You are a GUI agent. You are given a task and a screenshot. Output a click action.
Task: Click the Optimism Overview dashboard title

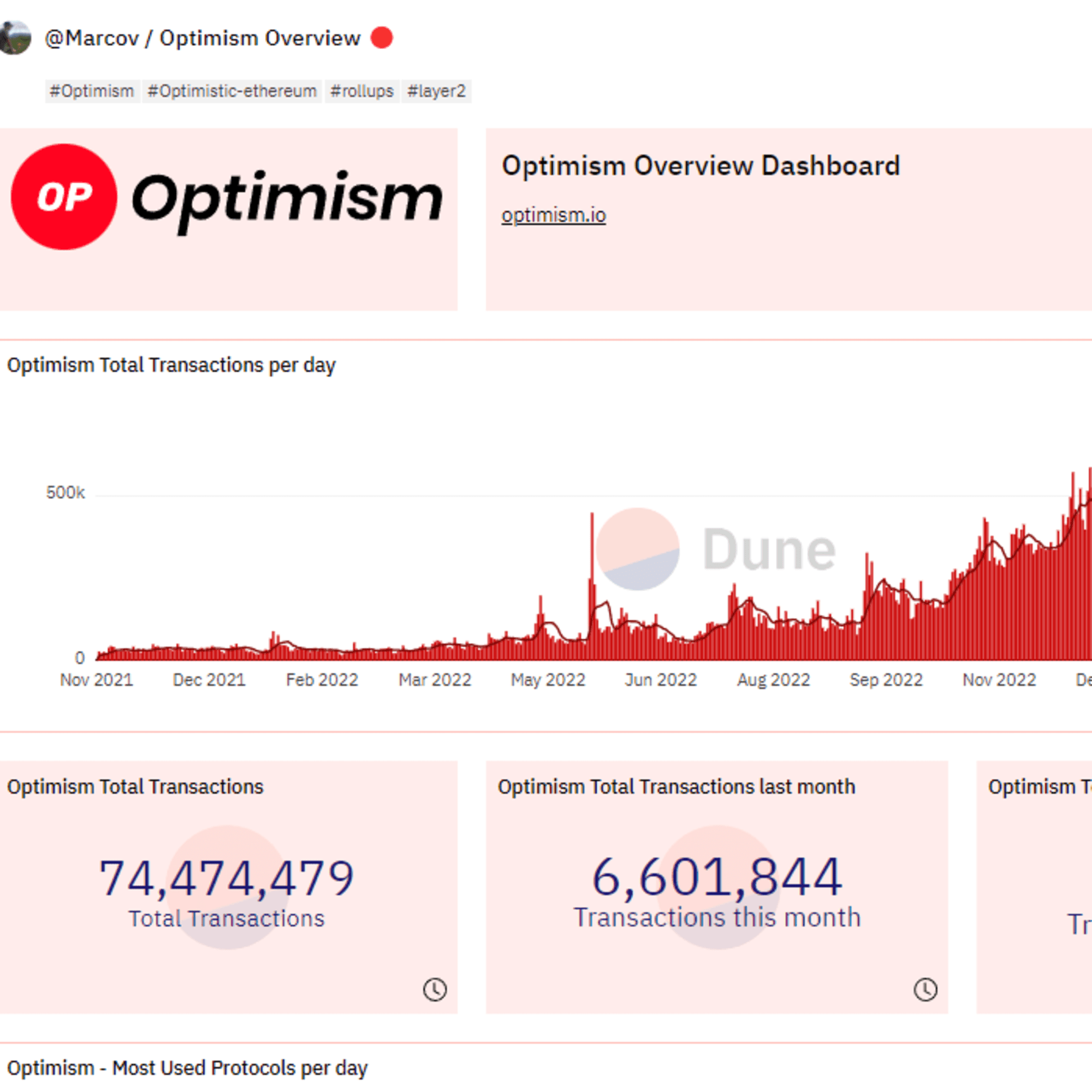pyautogui.click(x=260, y=38)
